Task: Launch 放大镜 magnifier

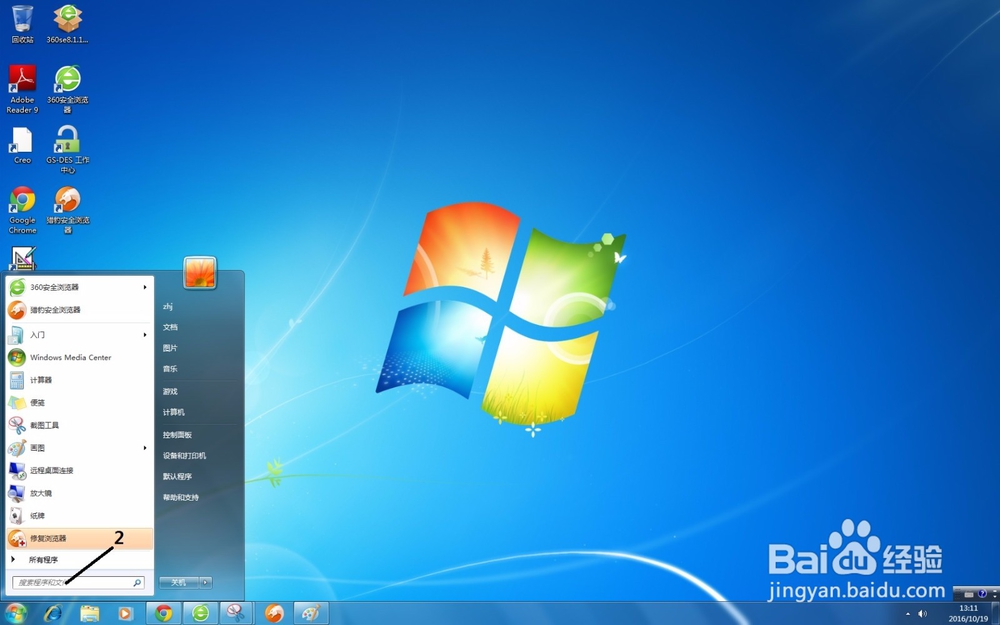Action: (80, 493)
